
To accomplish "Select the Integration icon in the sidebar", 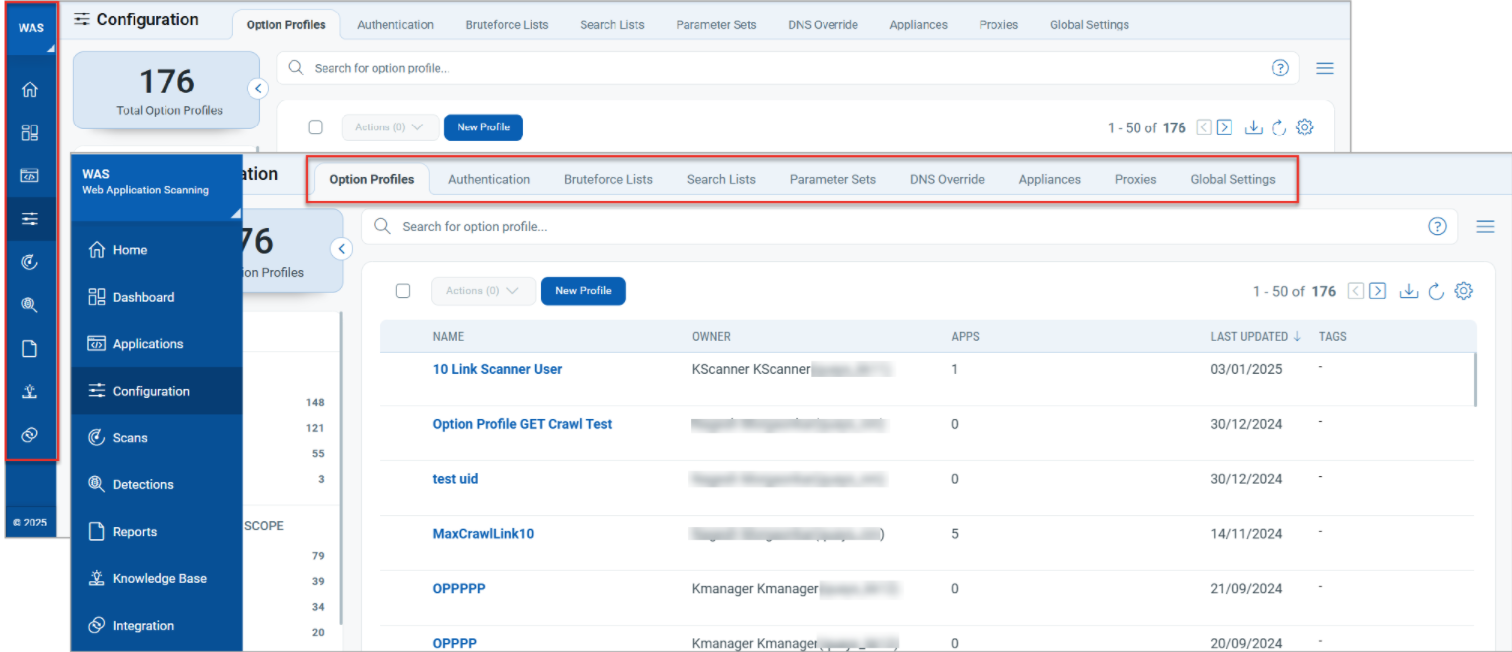I will point(30,433).
